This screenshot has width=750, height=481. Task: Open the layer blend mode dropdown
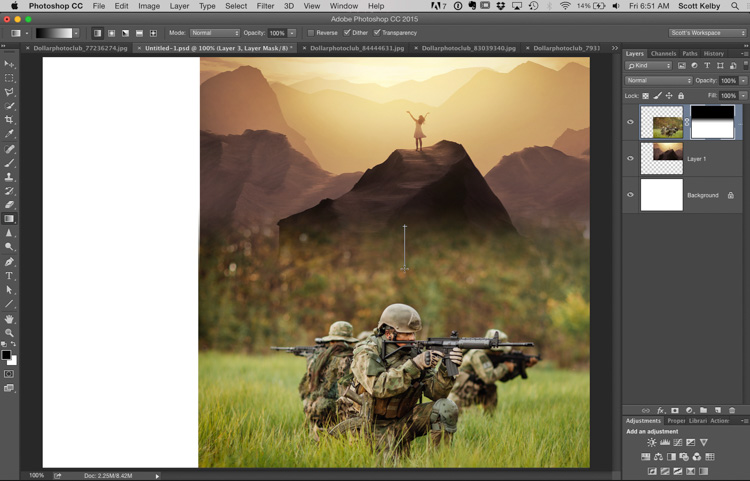click(658, 80)
